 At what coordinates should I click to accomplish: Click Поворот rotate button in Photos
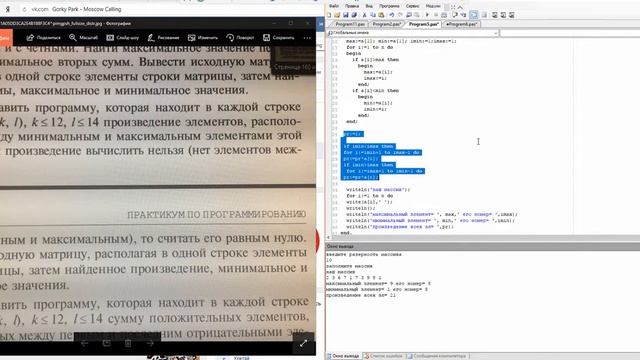point(240,38)
